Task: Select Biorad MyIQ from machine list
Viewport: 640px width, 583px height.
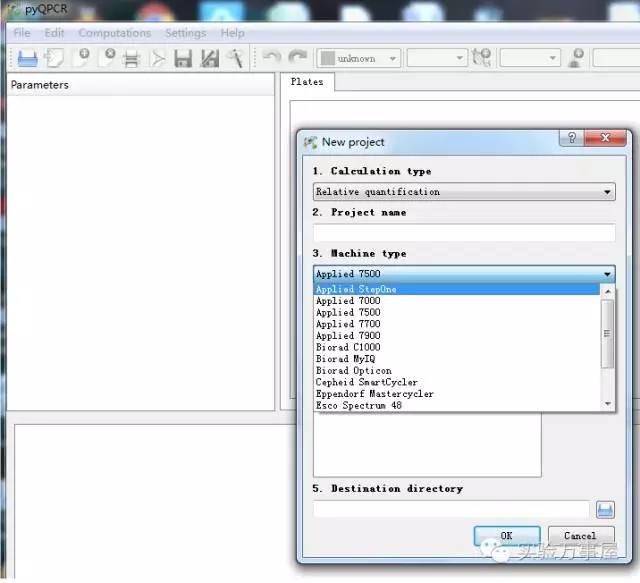Action: 457,359
